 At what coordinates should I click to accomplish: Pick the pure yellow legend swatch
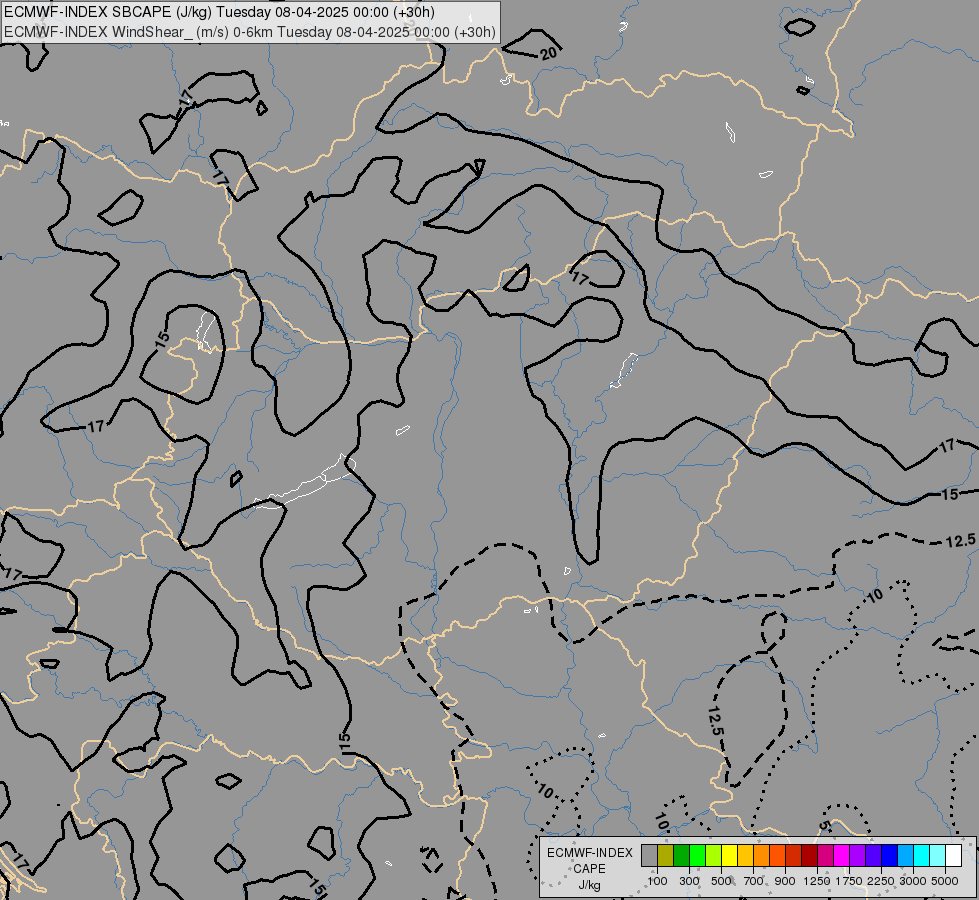730,856
